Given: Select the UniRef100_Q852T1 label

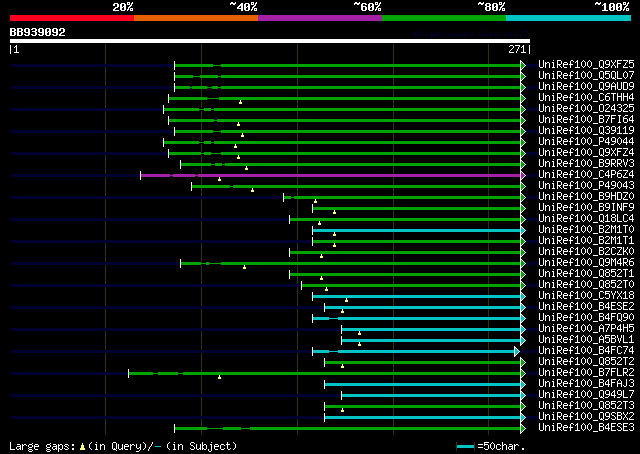Looking at the screenshot, I should coord(586,274).
